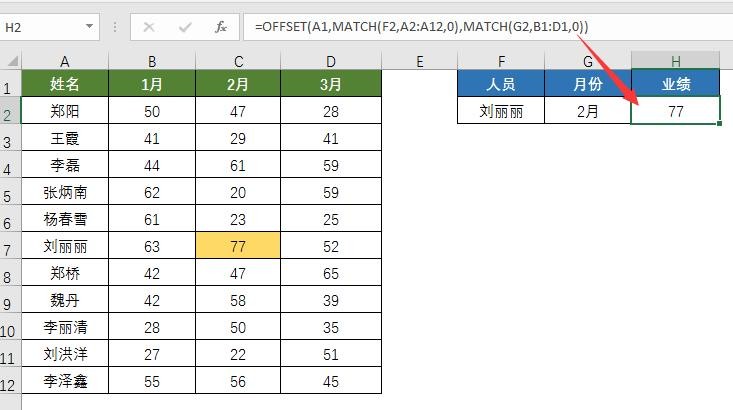
Task: Select the 2月 cell under 月份
Action: click(x=588, y=112)
